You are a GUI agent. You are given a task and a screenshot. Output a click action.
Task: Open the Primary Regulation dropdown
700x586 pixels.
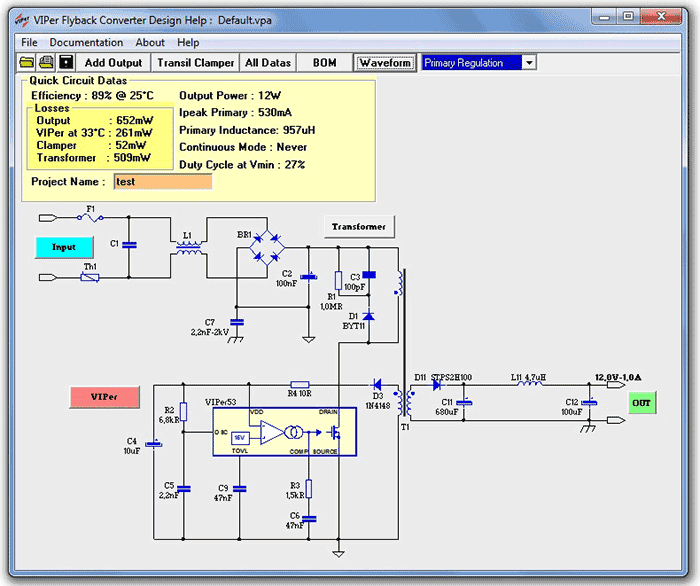tap(529, 63)
